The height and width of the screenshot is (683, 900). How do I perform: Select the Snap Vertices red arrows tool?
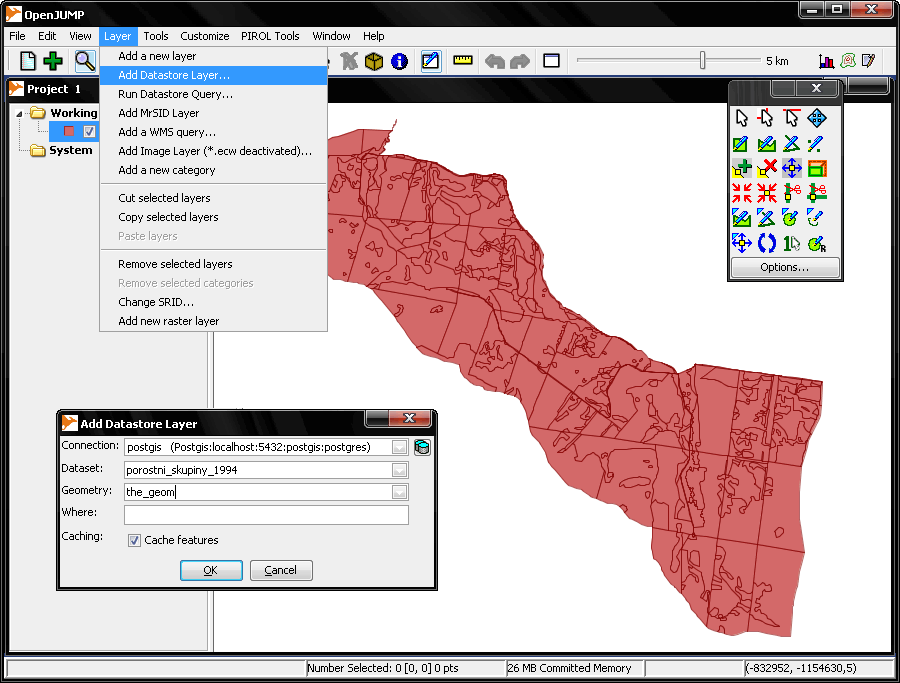coord(742,193)
